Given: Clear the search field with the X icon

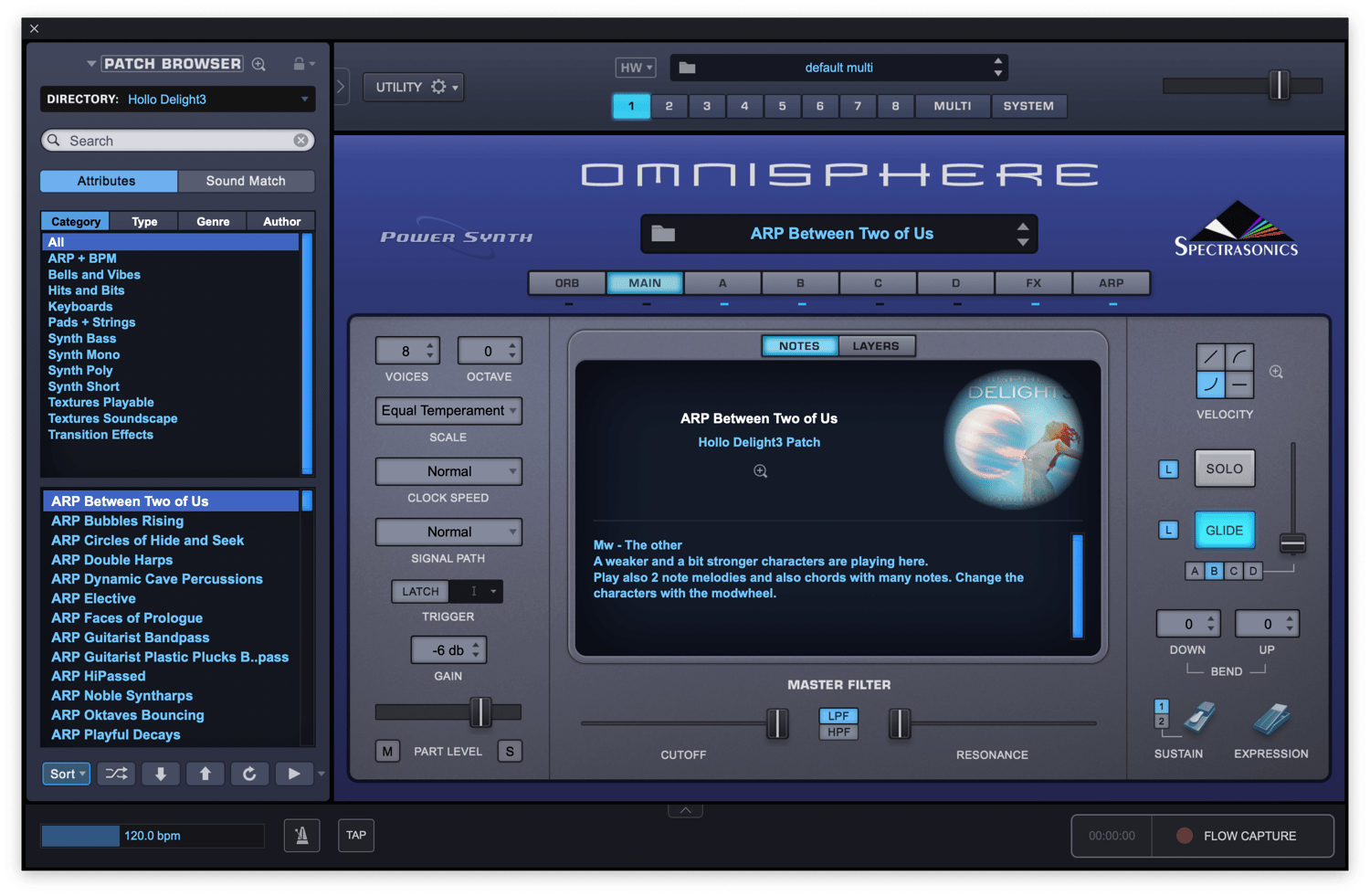Looking at the screenshot, I should click(300, 141).
